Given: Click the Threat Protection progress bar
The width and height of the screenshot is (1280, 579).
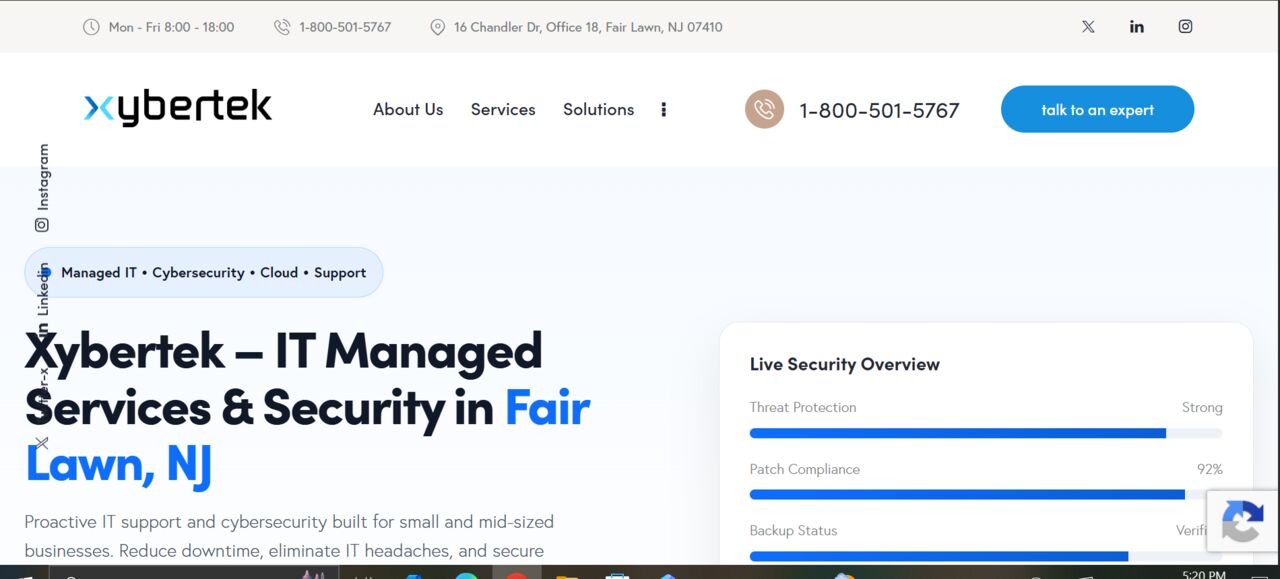Looking at the screenshot, I should (x=986, y=433).
